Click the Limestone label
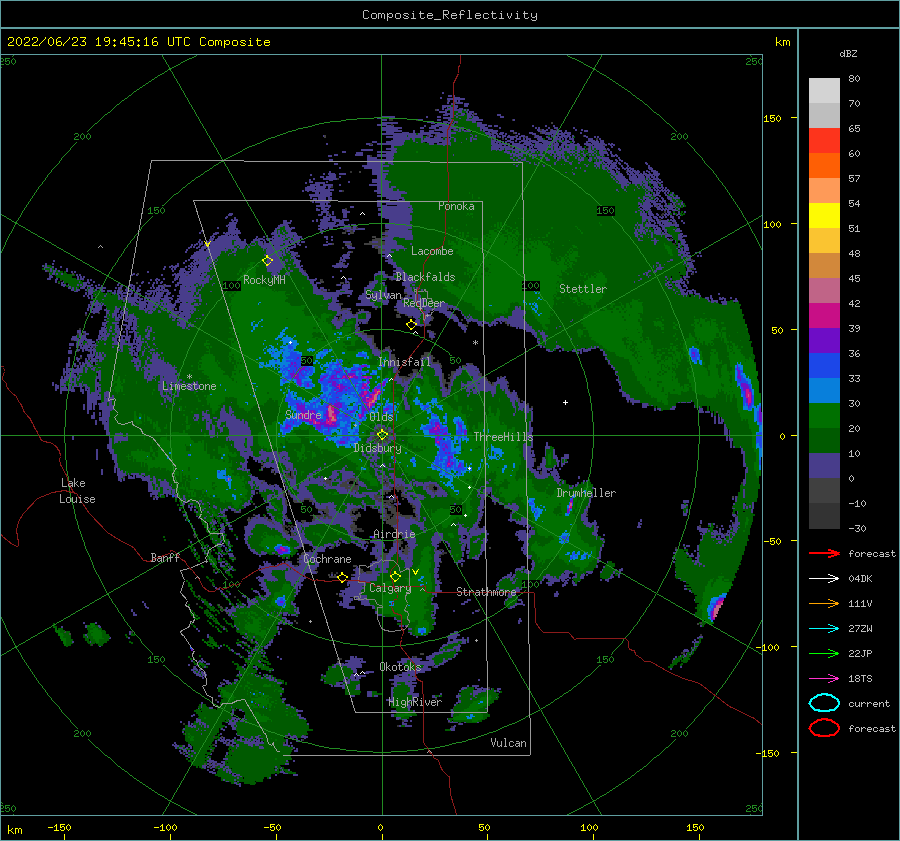This screenshot has height=841, width=900. point(189,386)
